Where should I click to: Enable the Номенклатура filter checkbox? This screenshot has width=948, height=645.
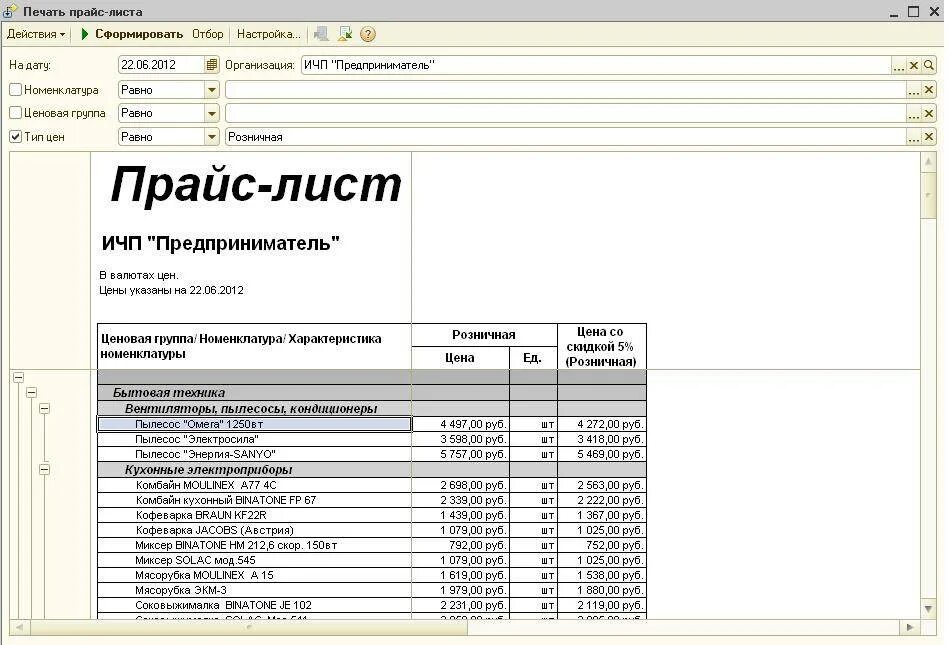tap(16, 89)
